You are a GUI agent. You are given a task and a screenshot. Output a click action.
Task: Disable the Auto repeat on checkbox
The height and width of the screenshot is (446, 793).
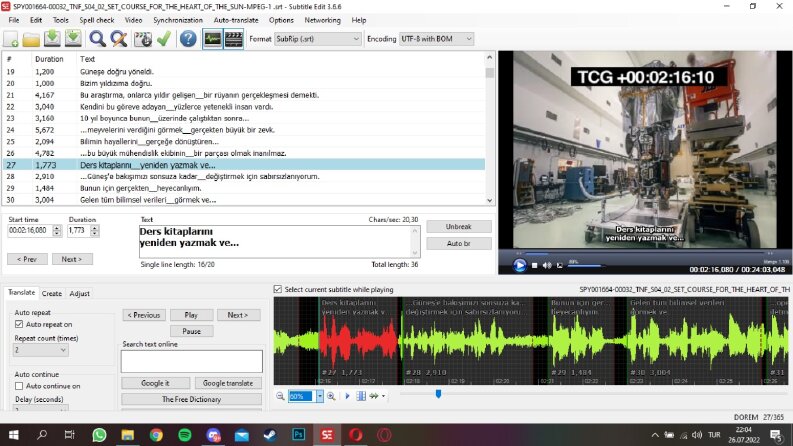[x=19, y=324]
